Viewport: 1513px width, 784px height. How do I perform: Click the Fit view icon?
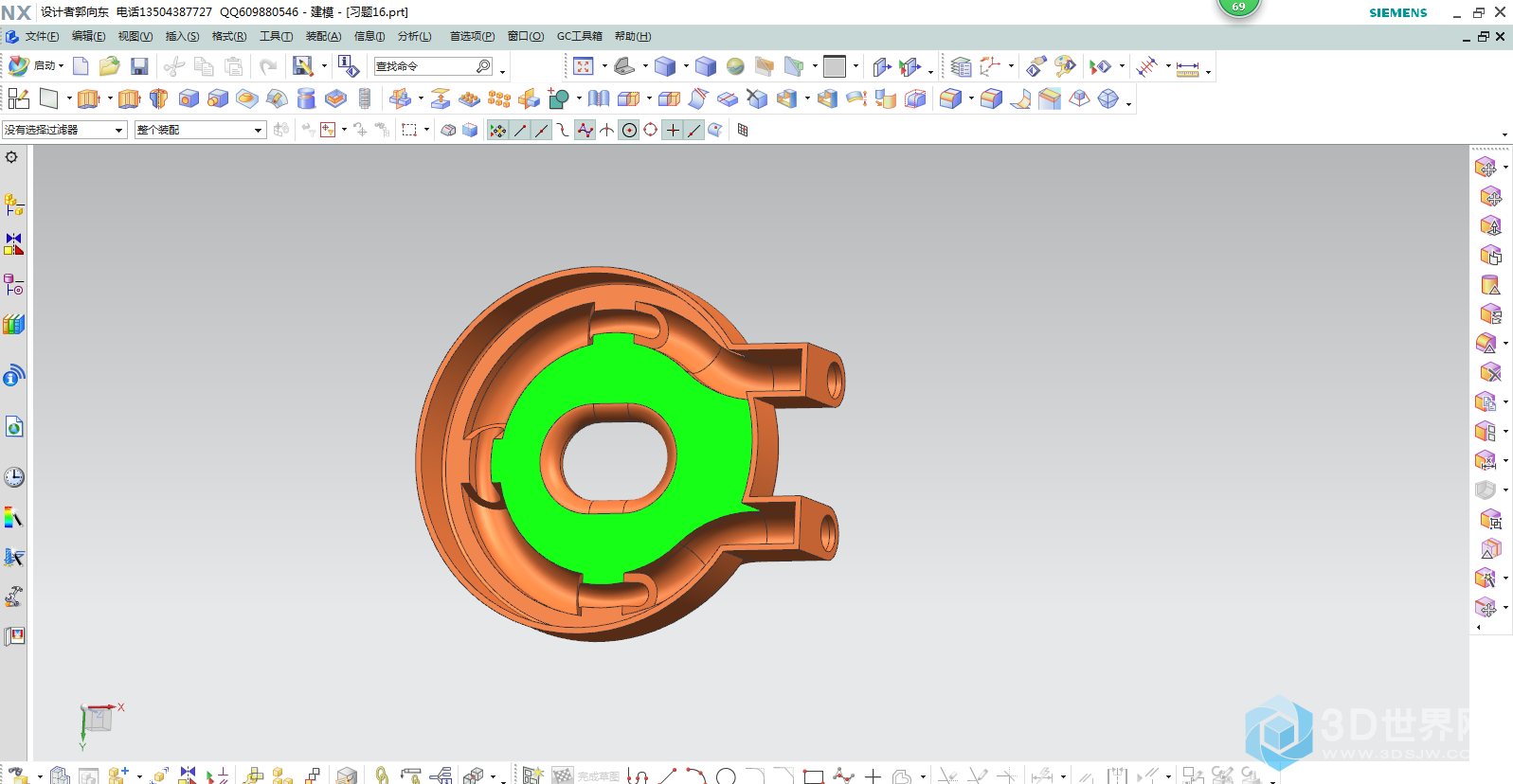tap(584, 66)
